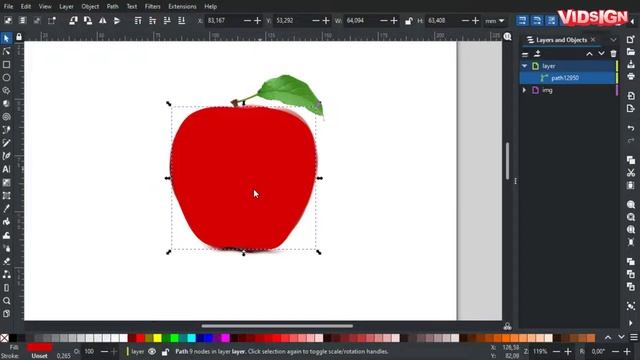Viewport: 640px width, 360px height.
Task: Open units dropdown showing mm
Action: pos(495,21)
